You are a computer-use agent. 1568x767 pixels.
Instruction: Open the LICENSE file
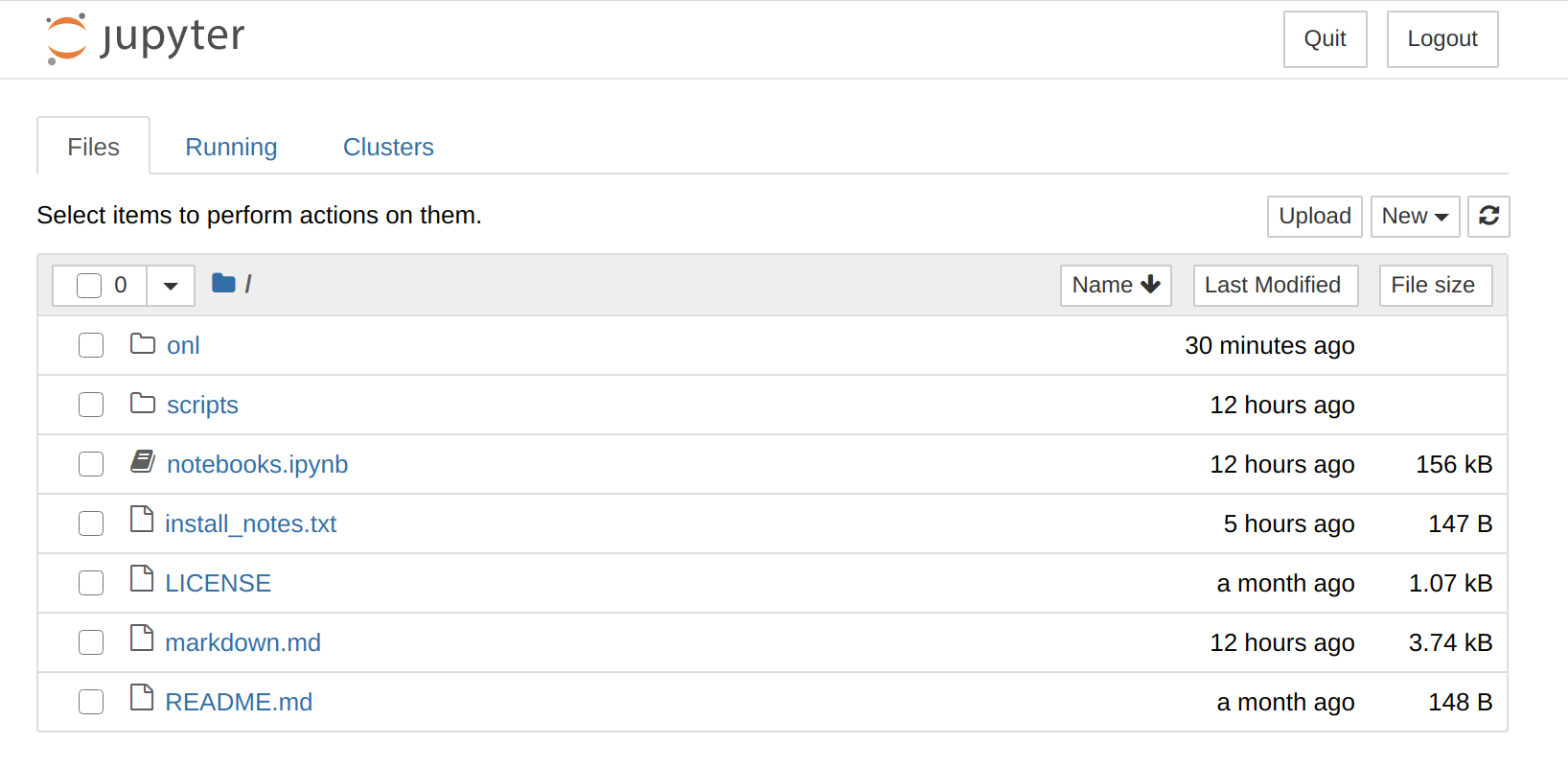[x=218, y=583]
